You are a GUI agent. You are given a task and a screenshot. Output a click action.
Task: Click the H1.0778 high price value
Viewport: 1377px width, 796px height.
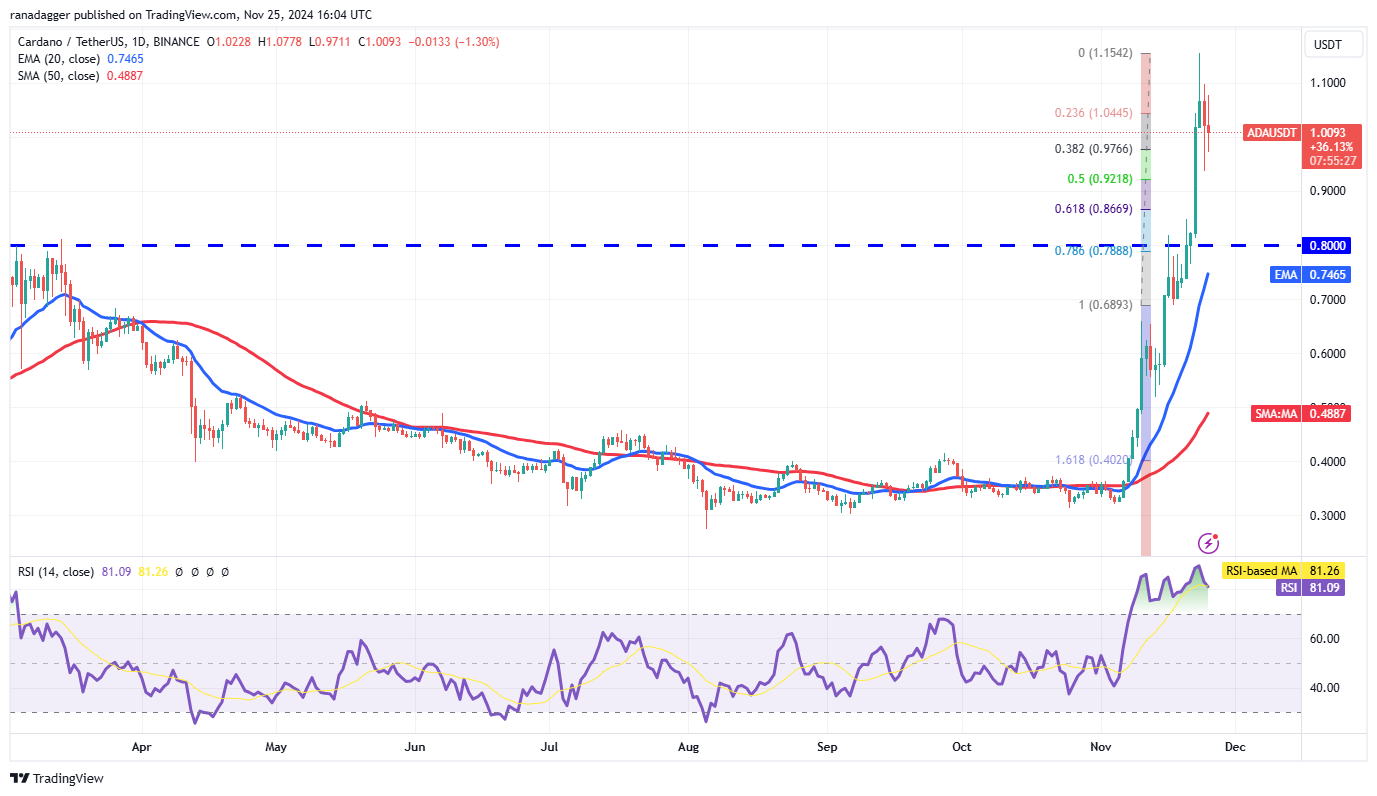(280, 42)
